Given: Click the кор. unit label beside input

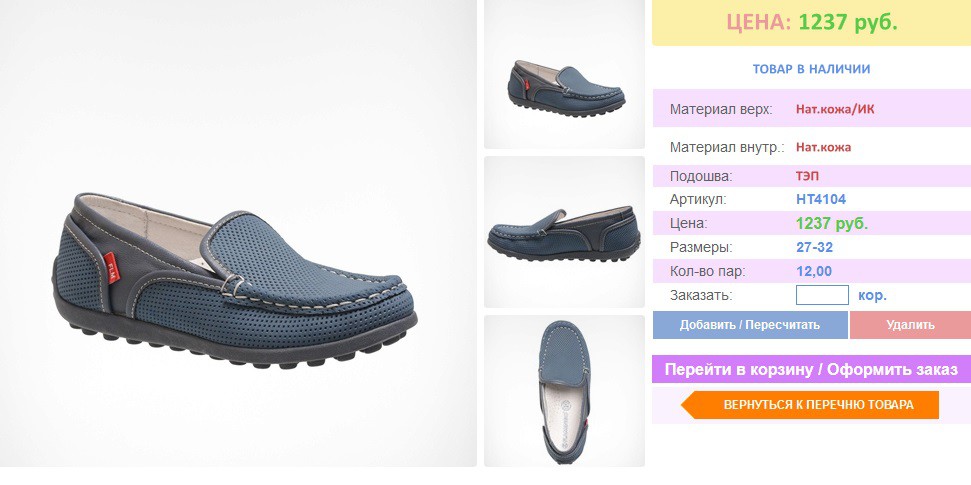Looking at the screenshot, I should [872, 295].
